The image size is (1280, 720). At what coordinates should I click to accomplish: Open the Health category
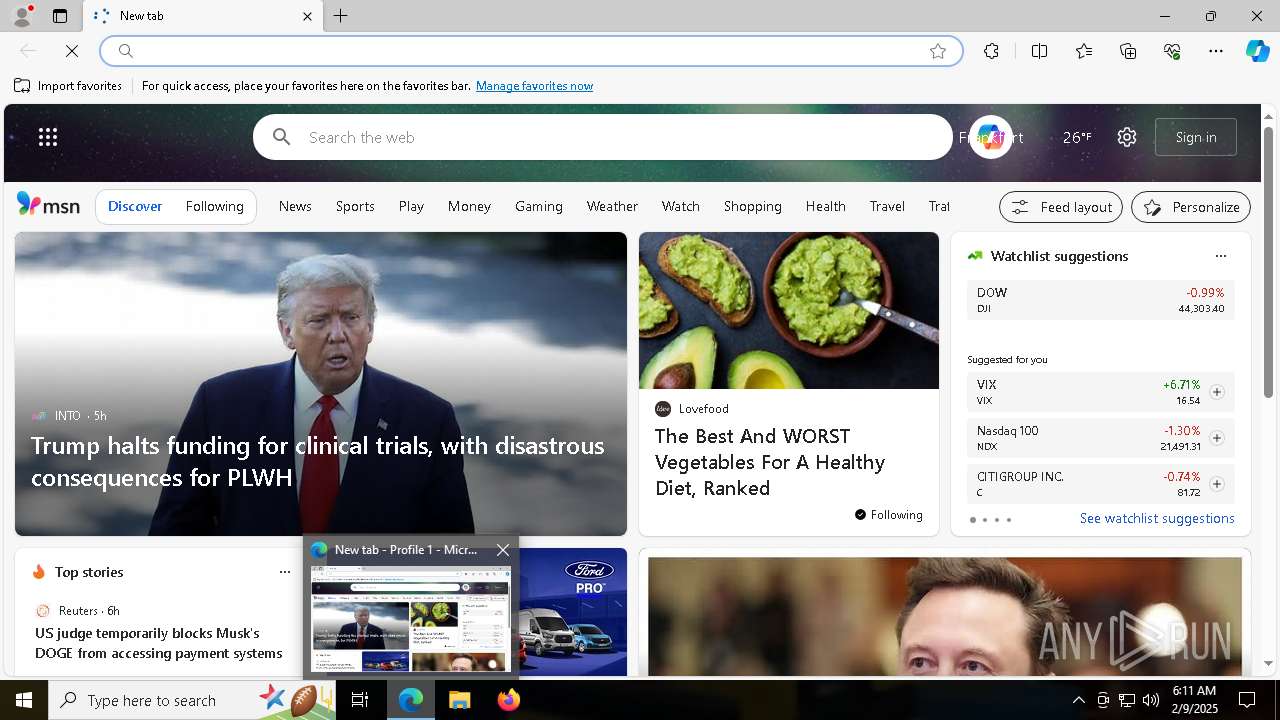point(826,206)
